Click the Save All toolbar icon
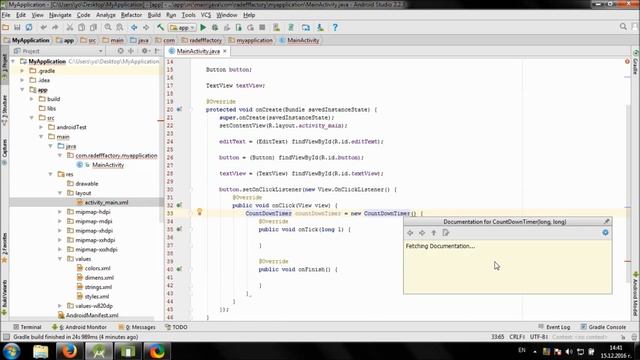This screenshot has width=640, height=360. (17, 27)
